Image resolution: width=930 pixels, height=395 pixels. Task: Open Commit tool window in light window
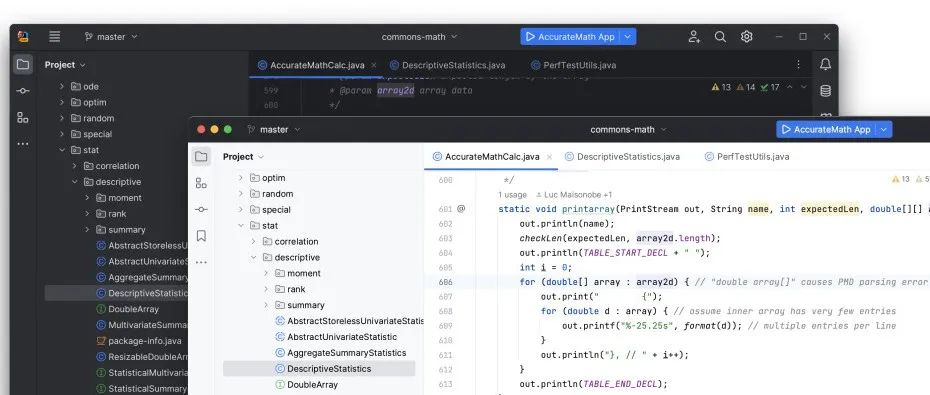point(201,209)
